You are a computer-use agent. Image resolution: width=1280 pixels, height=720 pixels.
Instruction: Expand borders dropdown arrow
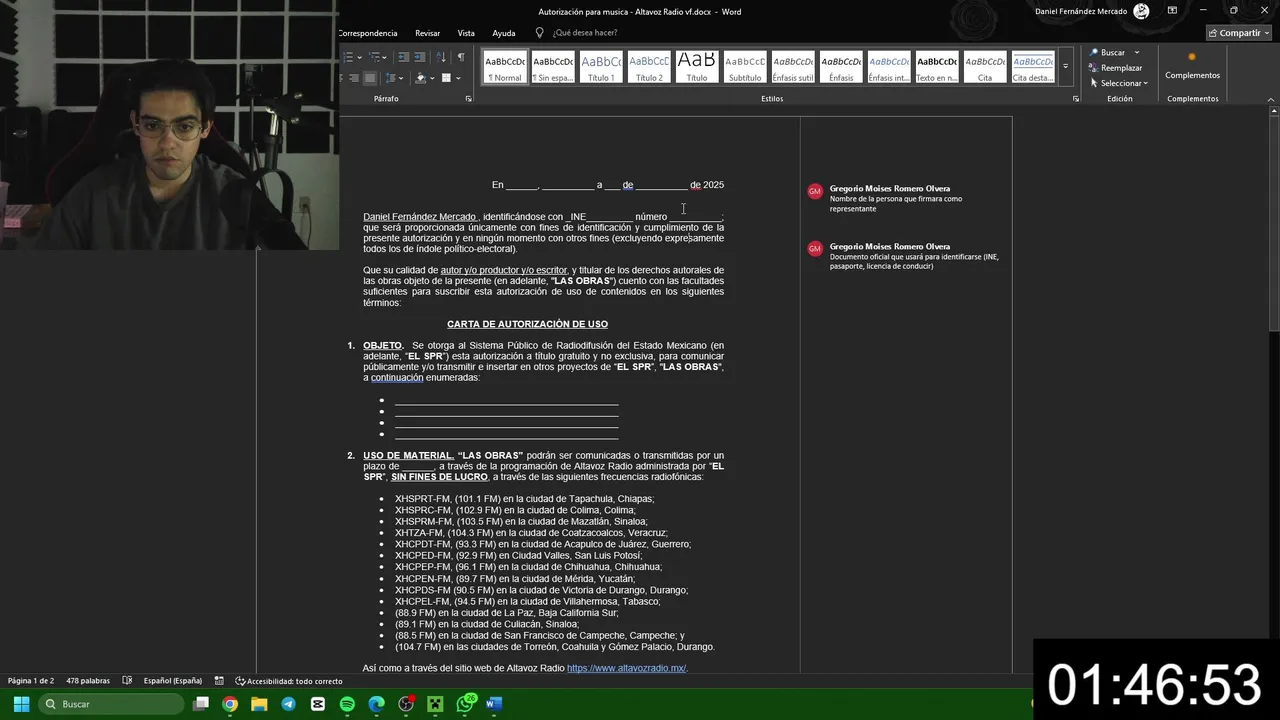[458, 78]
